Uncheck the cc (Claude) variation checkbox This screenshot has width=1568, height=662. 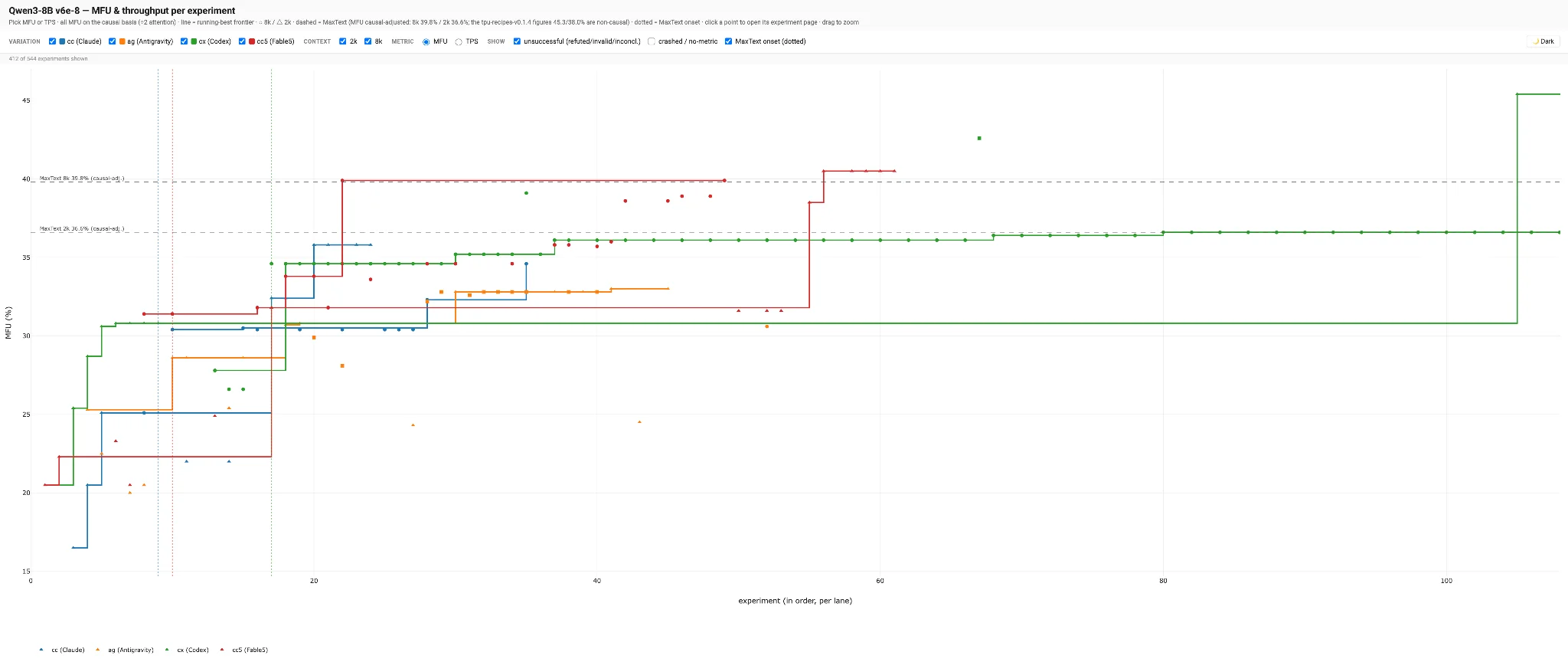point(52,41)
